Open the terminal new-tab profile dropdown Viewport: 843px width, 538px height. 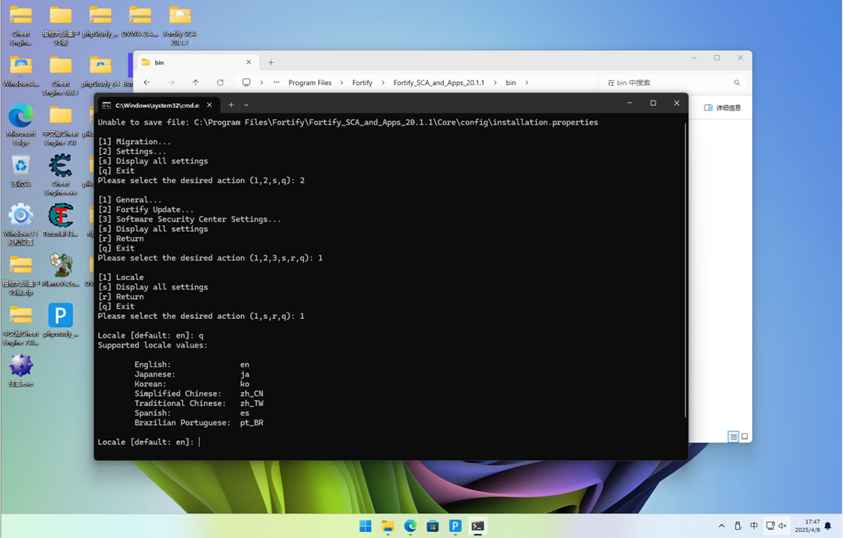click(246, 105)
